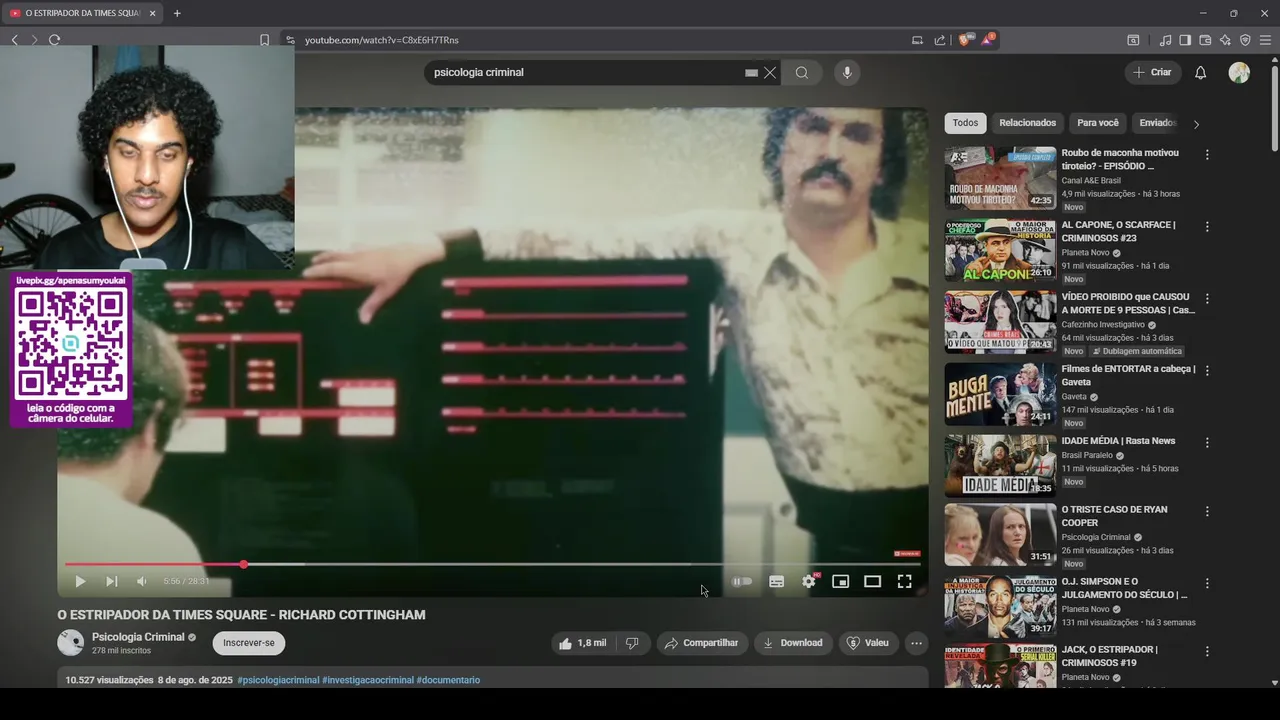Clear the YouTube search text
Image resolution: width=1280 pixels, height=720 pixels.
tap(770, 72)
